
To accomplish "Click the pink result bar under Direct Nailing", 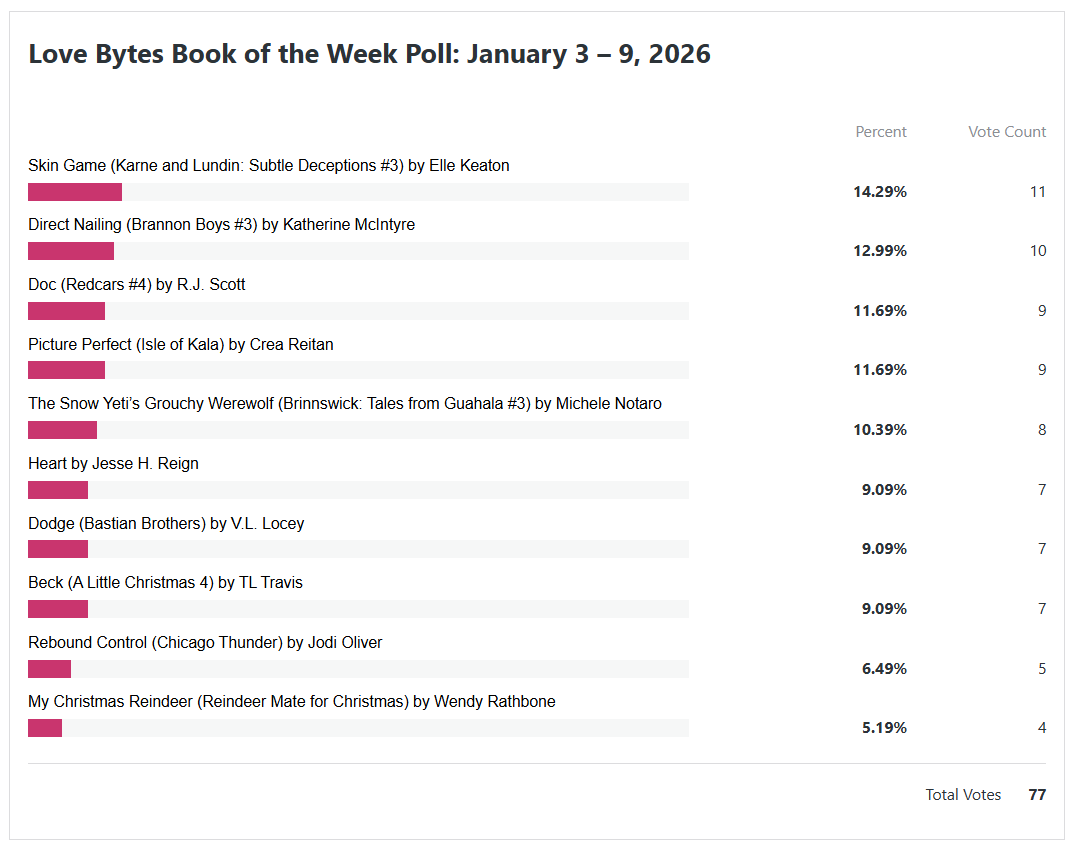I will [71, 251].
